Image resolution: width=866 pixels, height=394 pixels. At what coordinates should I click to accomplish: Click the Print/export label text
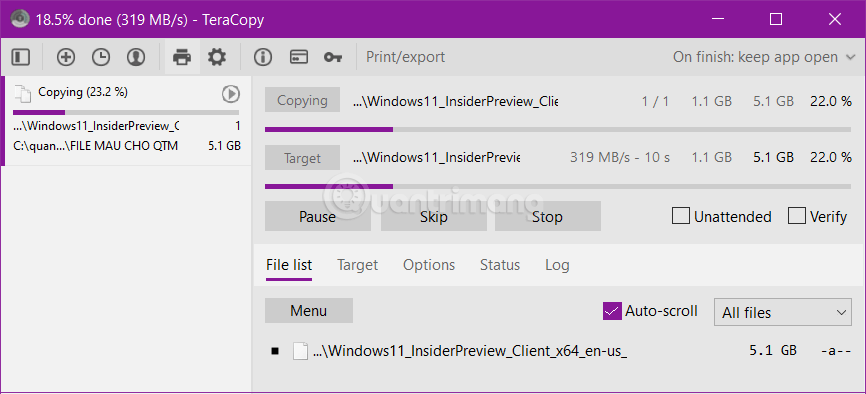point(405,57)
